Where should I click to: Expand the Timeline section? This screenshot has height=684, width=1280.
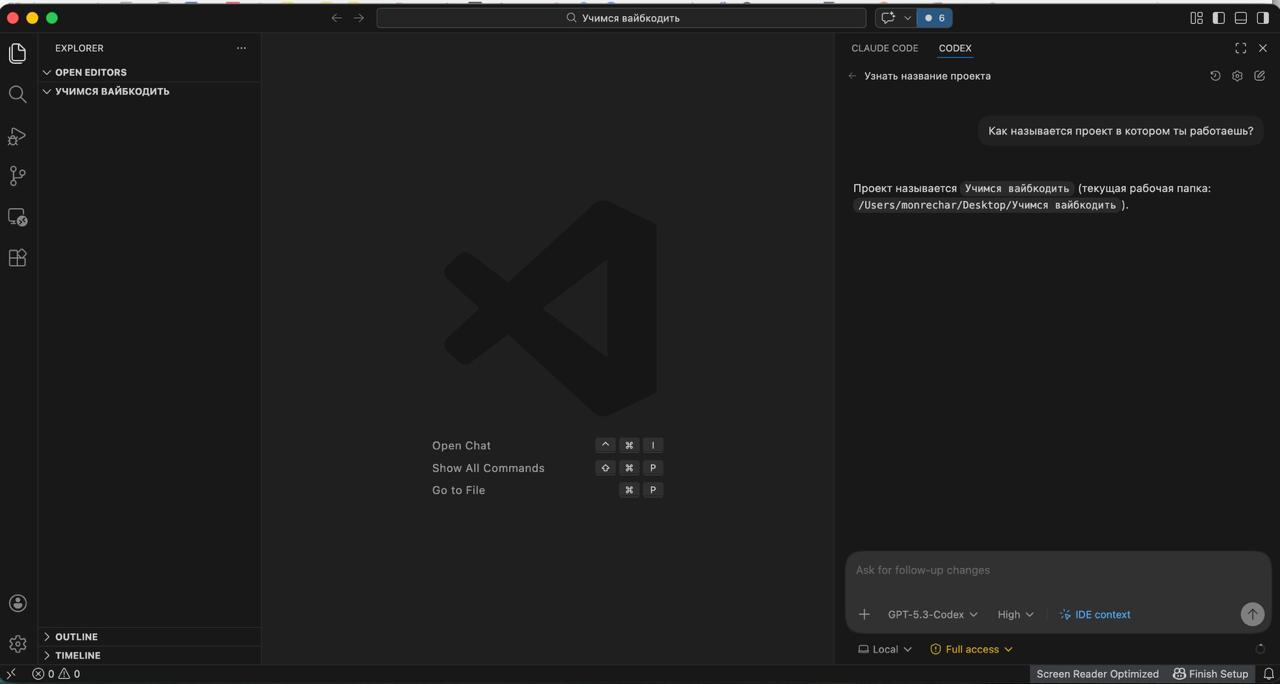[150, 656]
